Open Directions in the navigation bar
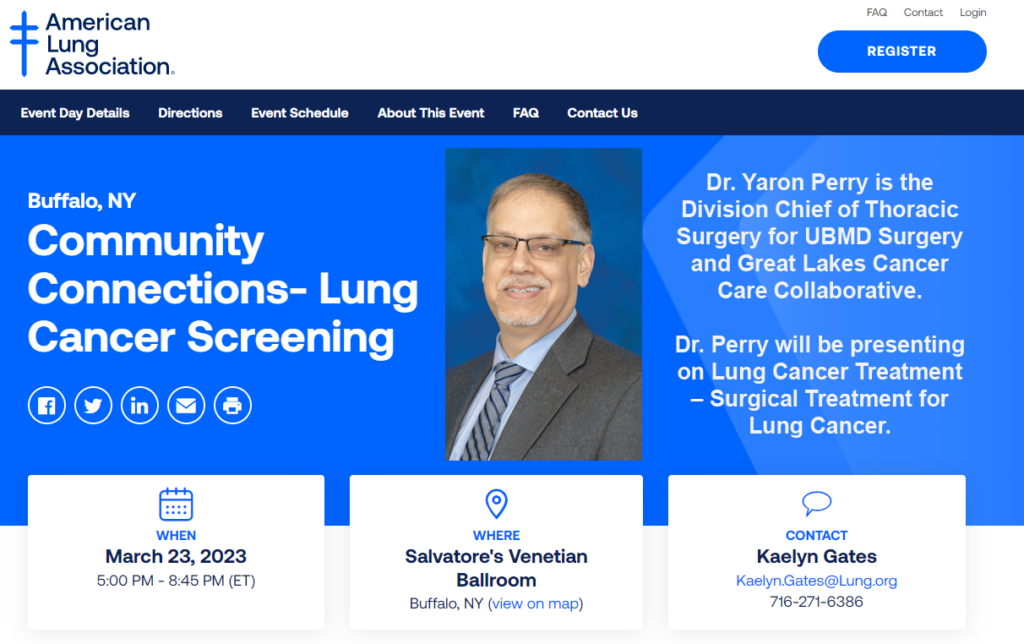Viewport: 1024px width, 644px height. [x=190, y=113]
